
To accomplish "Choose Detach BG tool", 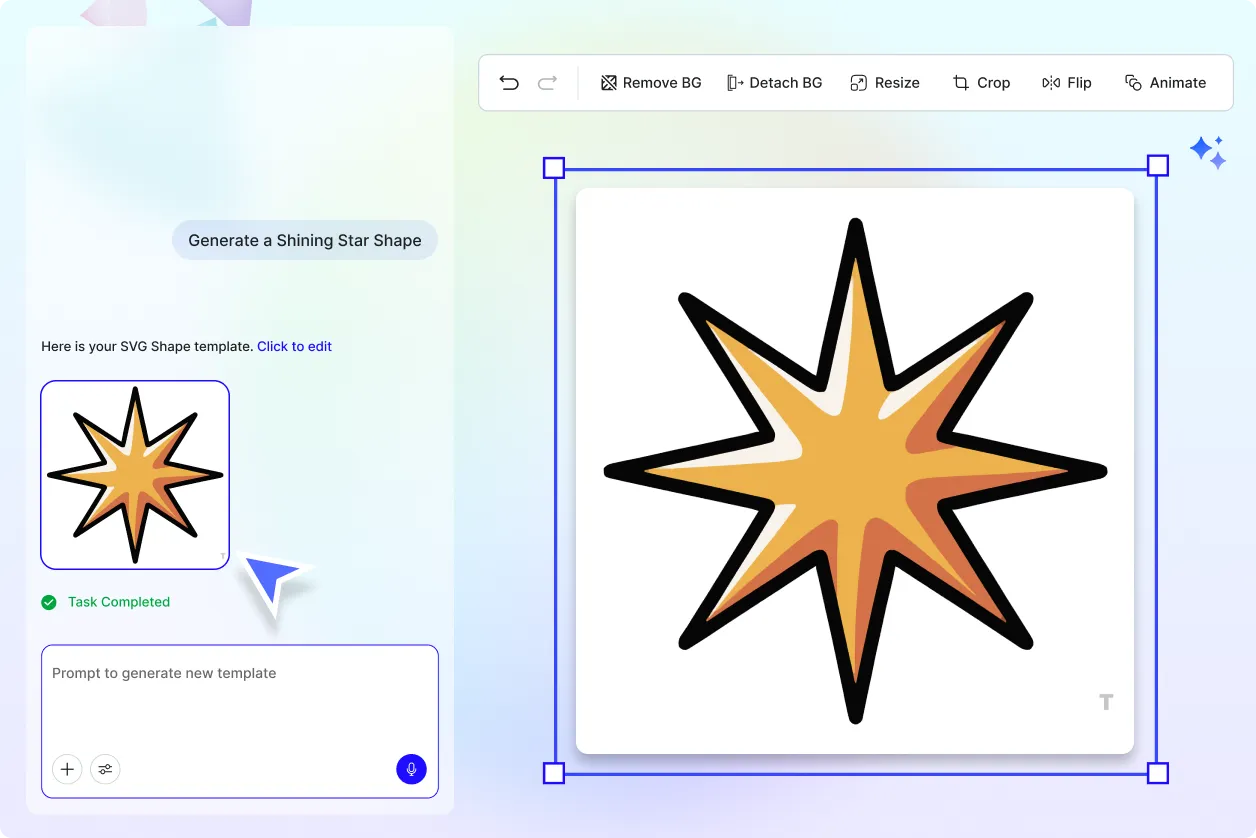I will tap(774, 83).
